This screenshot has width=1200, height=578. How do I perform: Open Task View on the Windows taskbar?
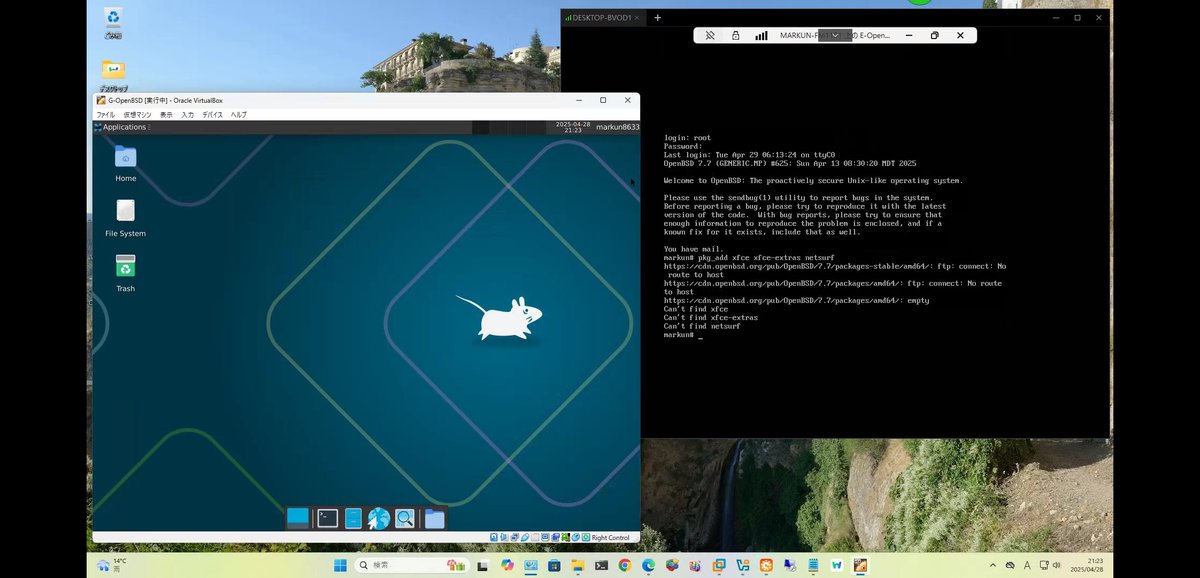[x=482, y=566]
